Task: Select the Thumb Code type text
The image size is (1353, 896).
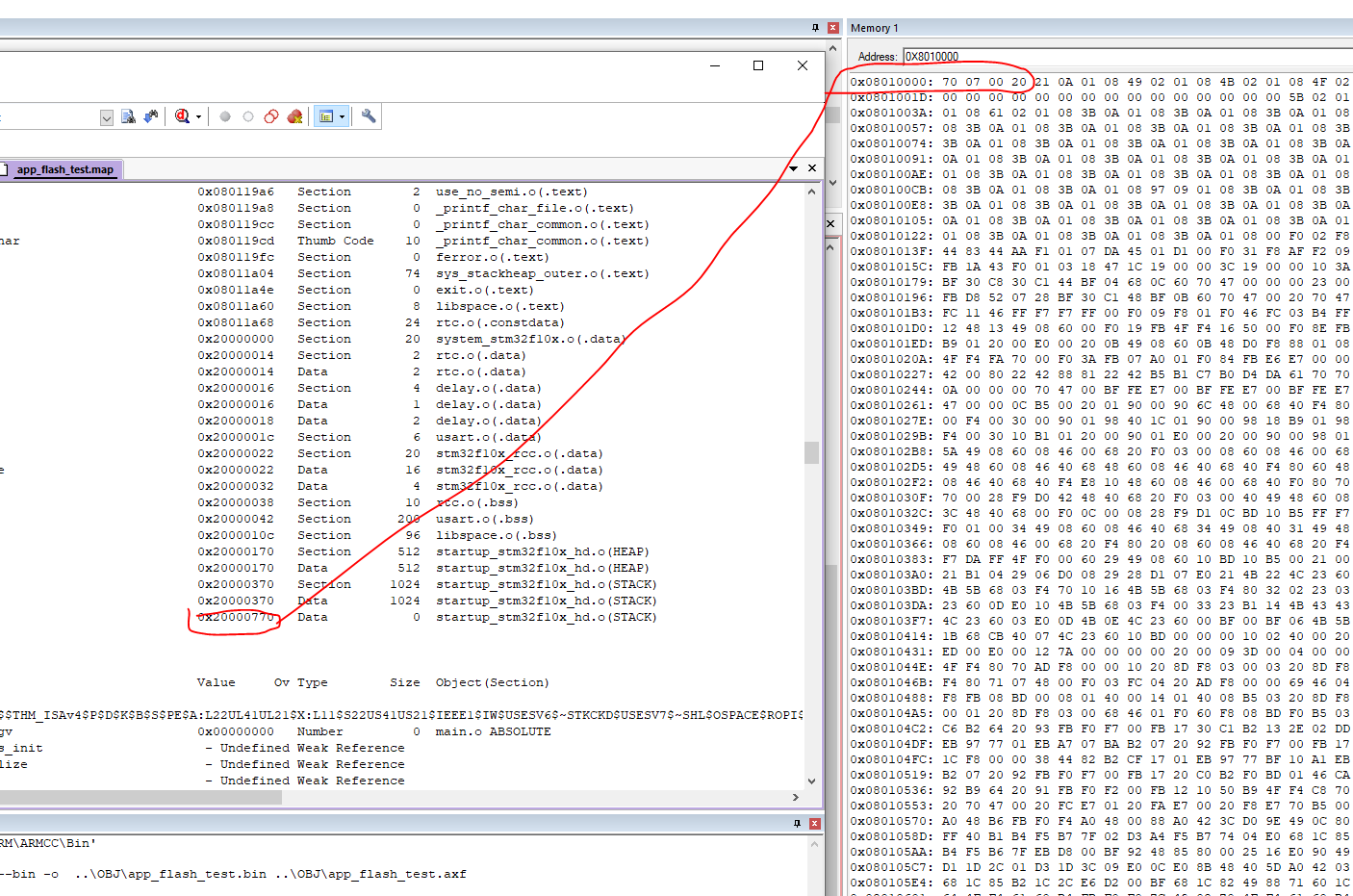Action: (335, 241)
